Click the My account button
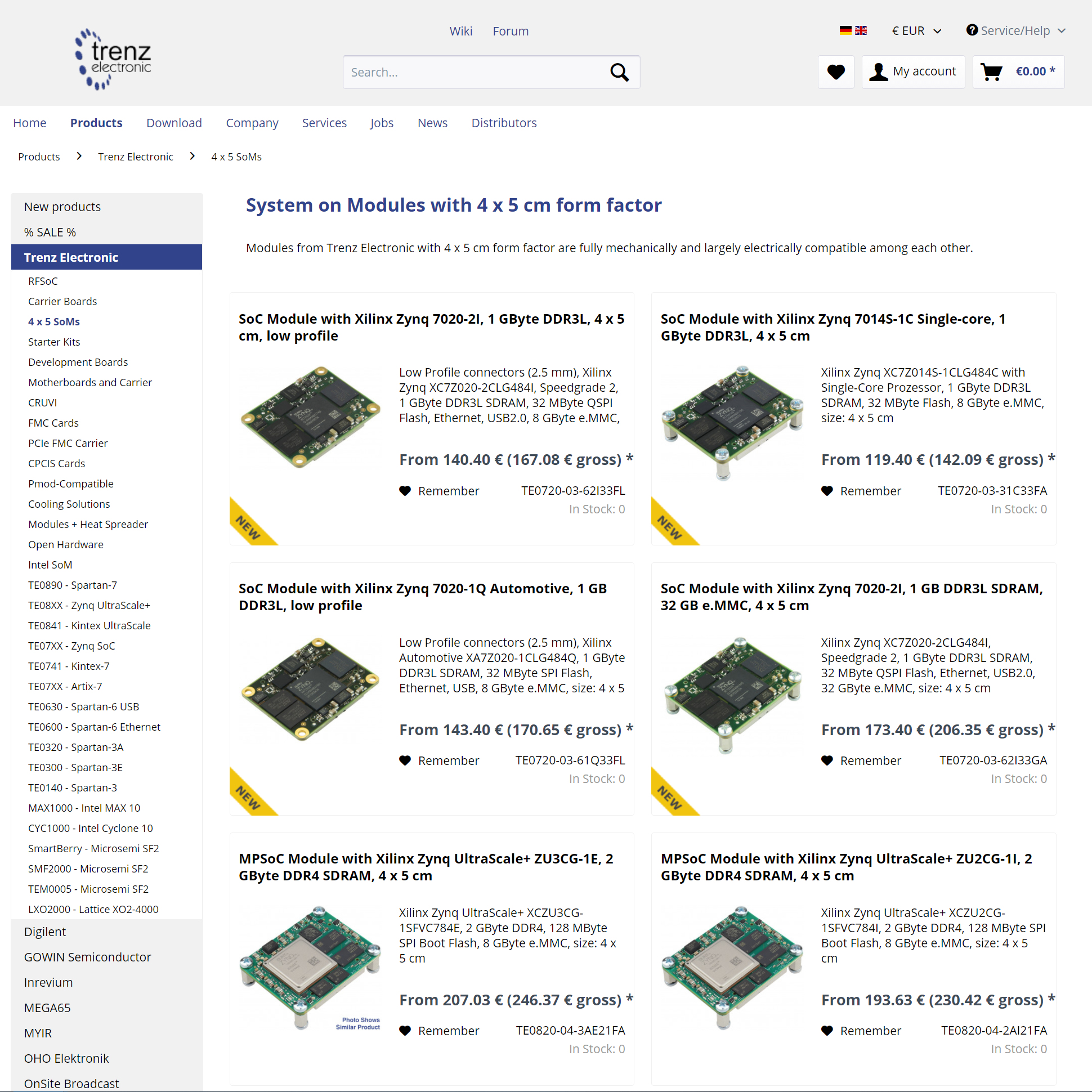Image resolution: width=1092 pixels, height=1092 pixels. click(913, 72)
